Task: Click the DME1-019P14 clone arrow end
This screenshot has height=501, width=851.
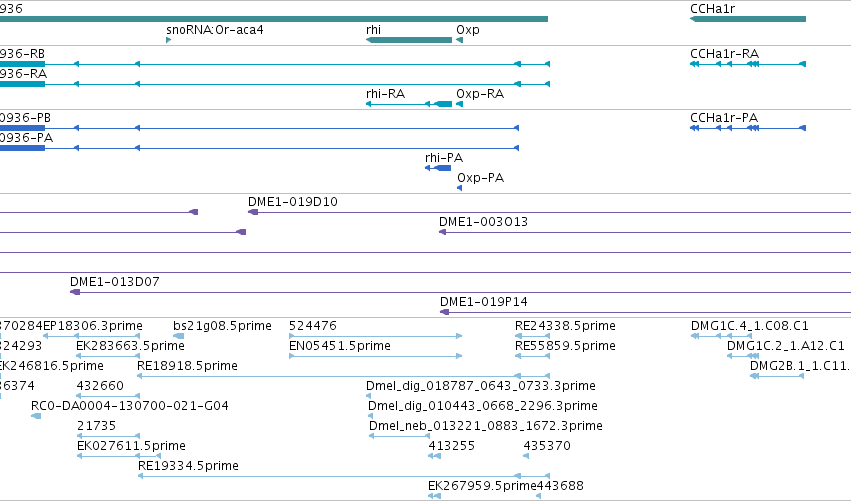Action: (444, 312)
